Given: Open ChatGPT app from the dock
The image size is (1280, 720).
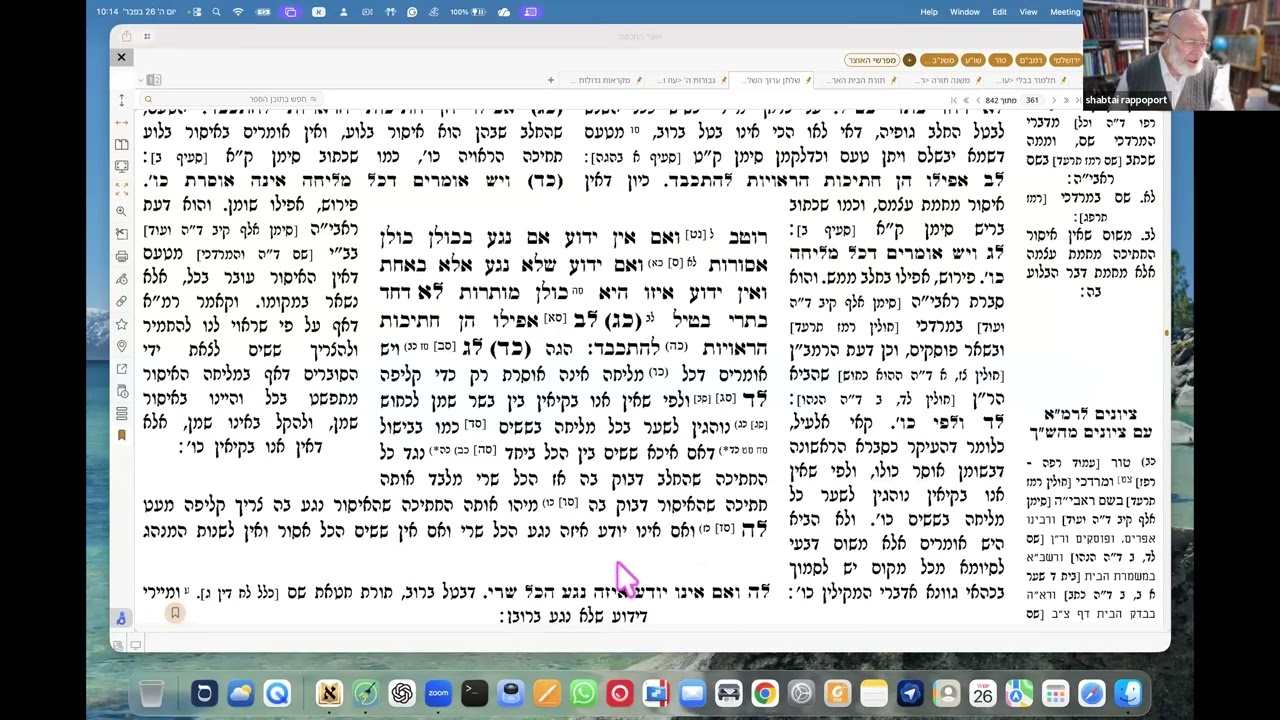Looking at the screenshot, I should click(x=402, y=693).
